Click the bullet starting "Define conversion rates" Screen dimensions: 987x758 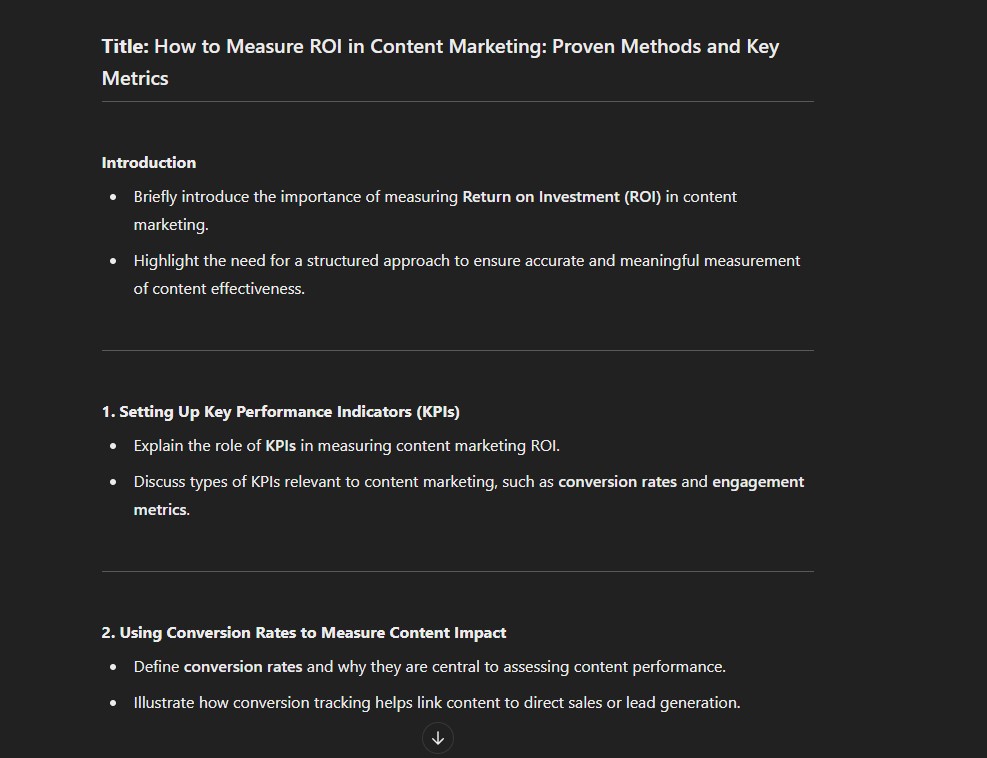coord(429,667)
